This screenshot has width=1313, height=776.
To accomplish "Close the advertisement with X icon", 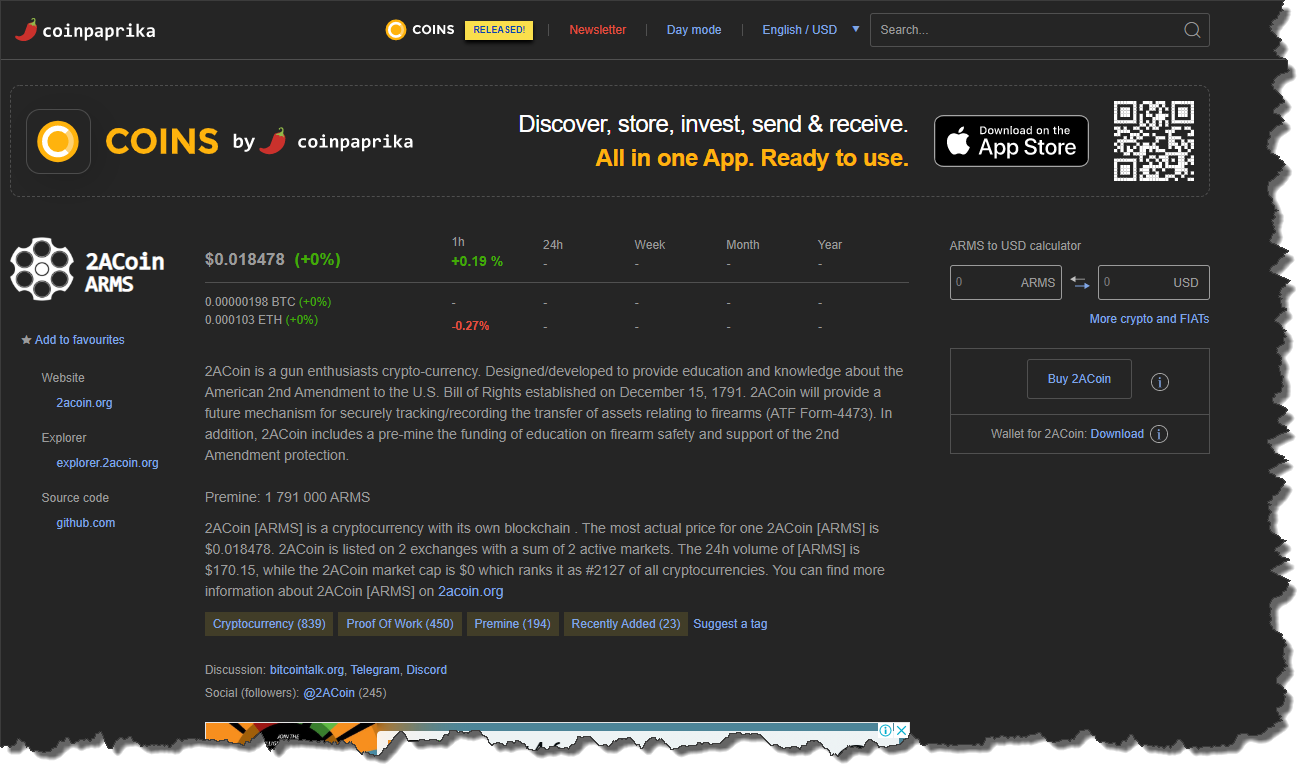I will pos(901,731).
